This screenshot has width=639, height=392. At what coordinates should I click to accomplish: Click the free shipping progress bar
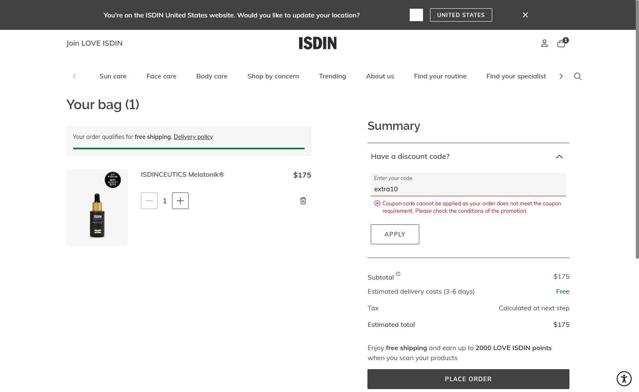(189, 148)
